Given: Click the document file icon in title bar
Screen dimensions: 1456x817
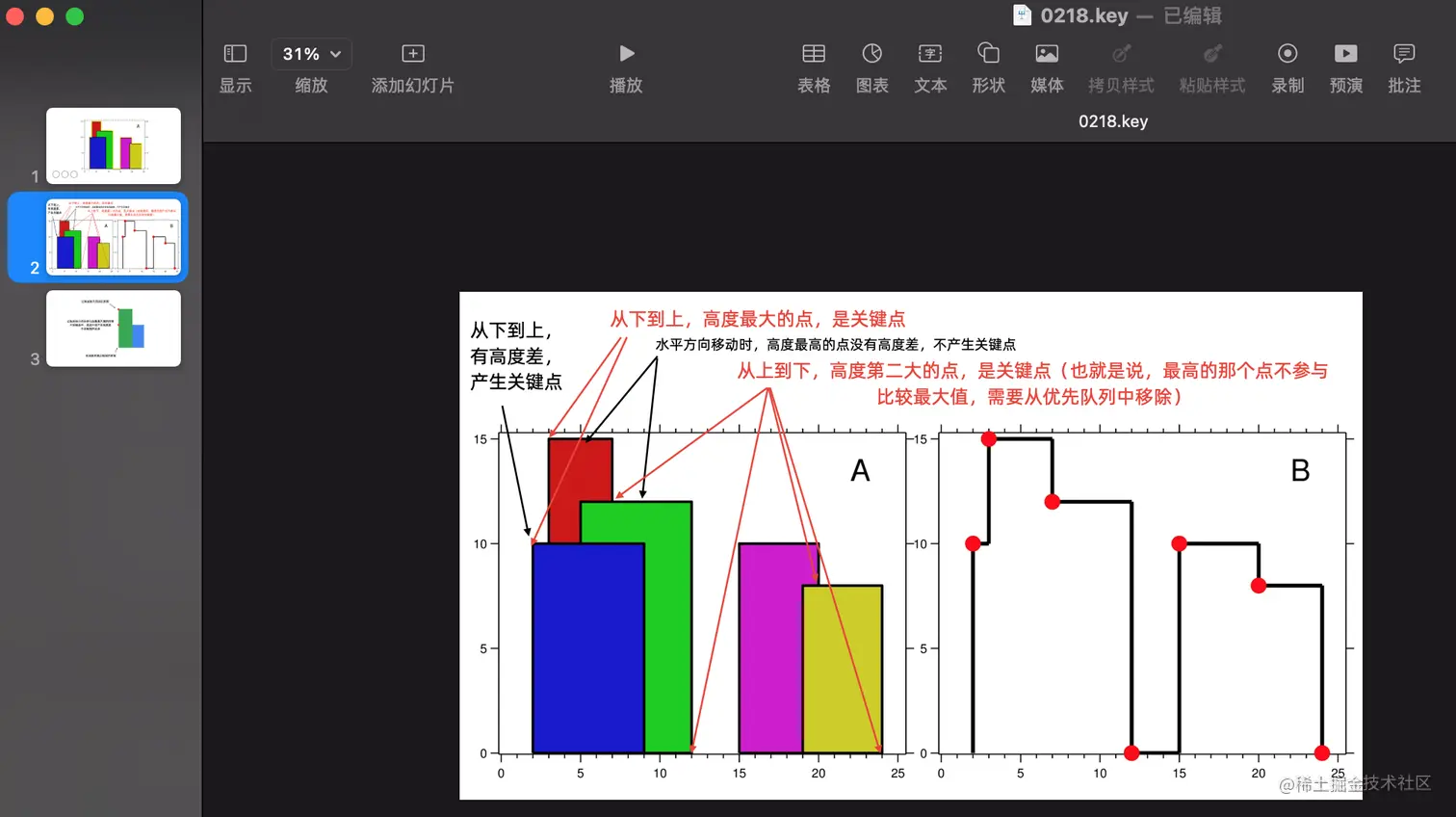Looking at the screenshot, I should pos(1023,15).
